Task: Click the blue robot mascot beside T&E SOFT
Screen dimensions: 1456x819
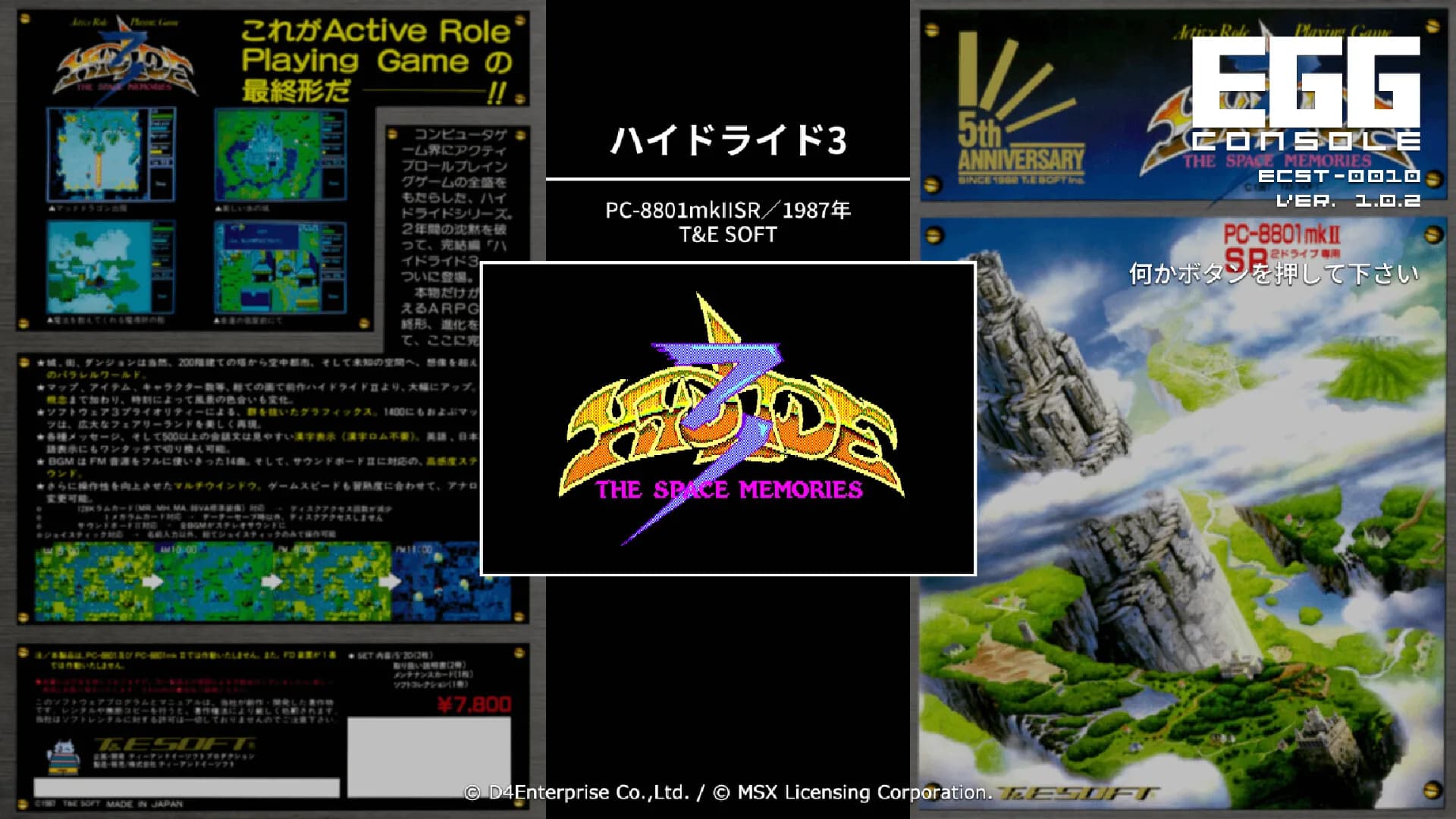Action: click(62, 755)
